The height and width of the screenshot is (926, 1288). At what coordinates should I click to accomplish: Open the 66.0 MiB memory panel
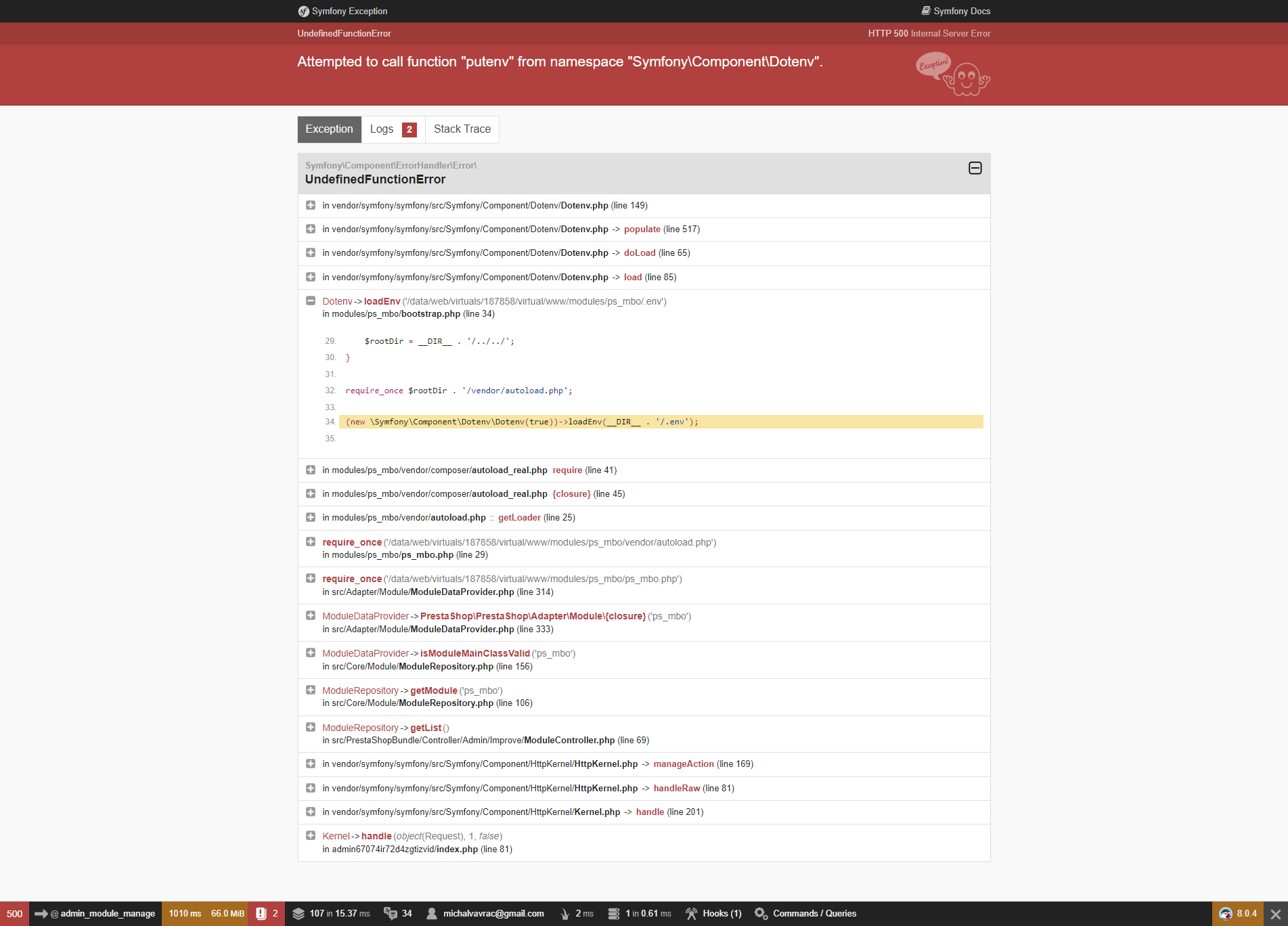click(x=227, y=914)
